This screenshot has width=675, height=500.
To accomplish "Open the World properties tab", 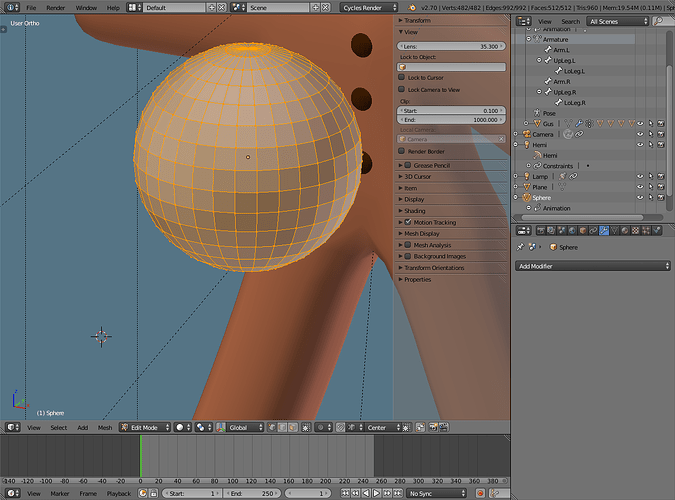I will point(572,230).
